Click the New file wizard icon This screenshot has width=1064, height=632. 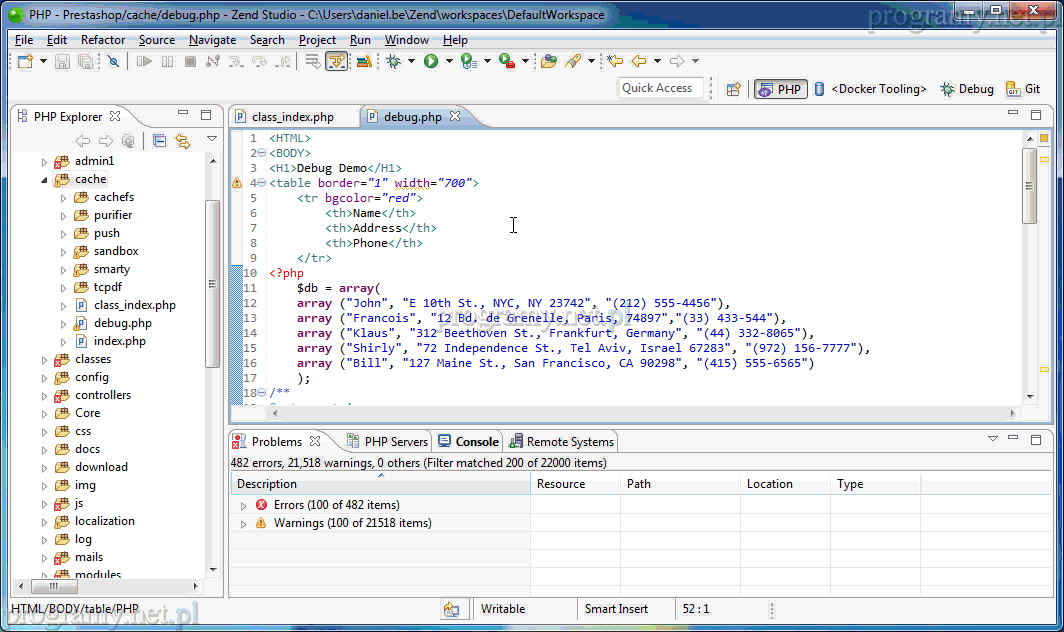click(26, 62)
